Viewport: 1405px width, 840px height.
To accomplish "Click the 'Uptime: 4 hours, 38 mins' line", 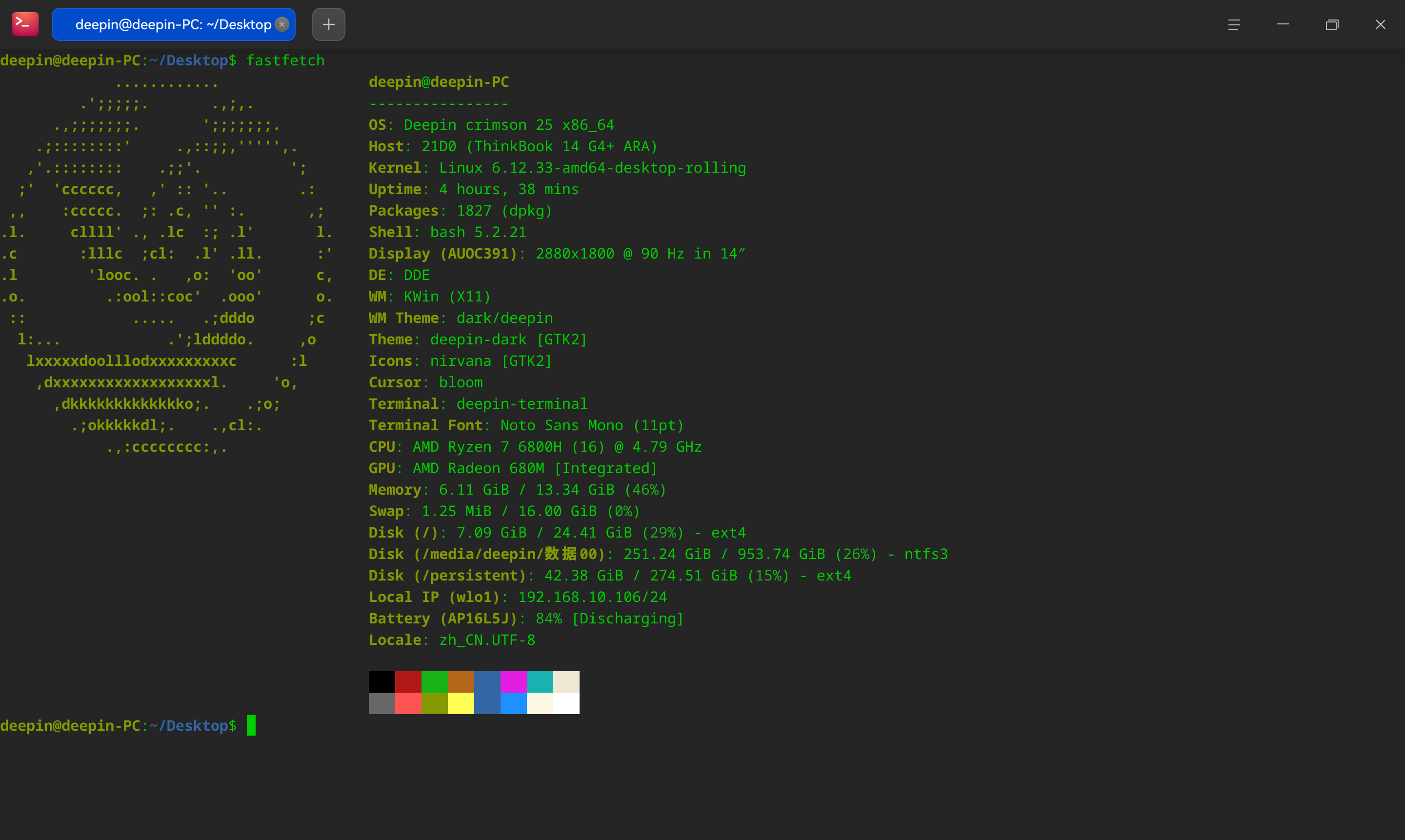I will (474, 190).
